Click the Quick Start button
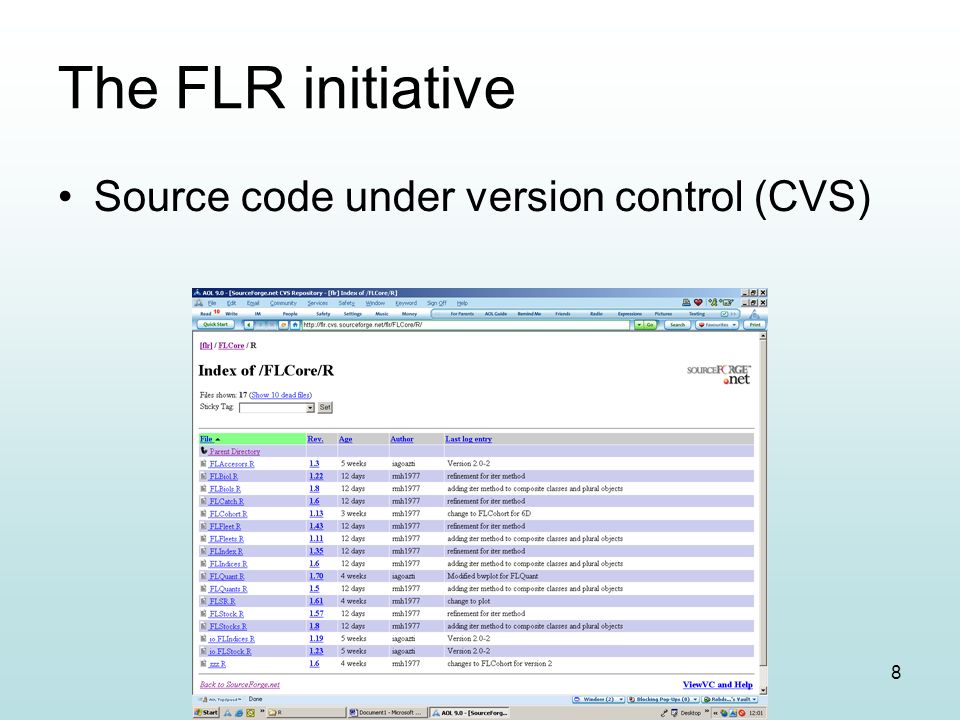The width and height of the screenshot is (960, 720). [x=216, y=324]
